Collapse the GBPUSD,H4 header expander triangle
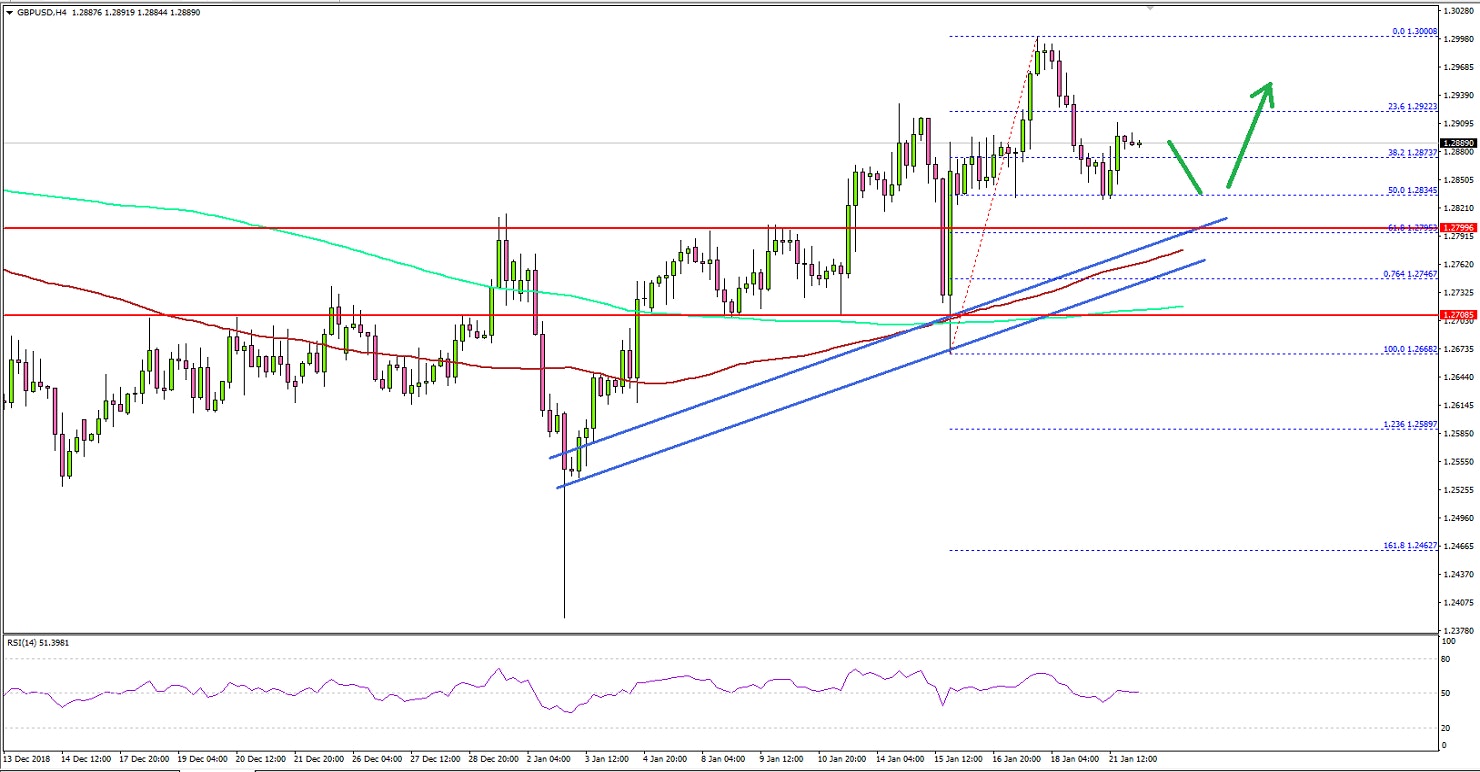The width and height of the screenshot is (1480, 772). coord(10,13)
